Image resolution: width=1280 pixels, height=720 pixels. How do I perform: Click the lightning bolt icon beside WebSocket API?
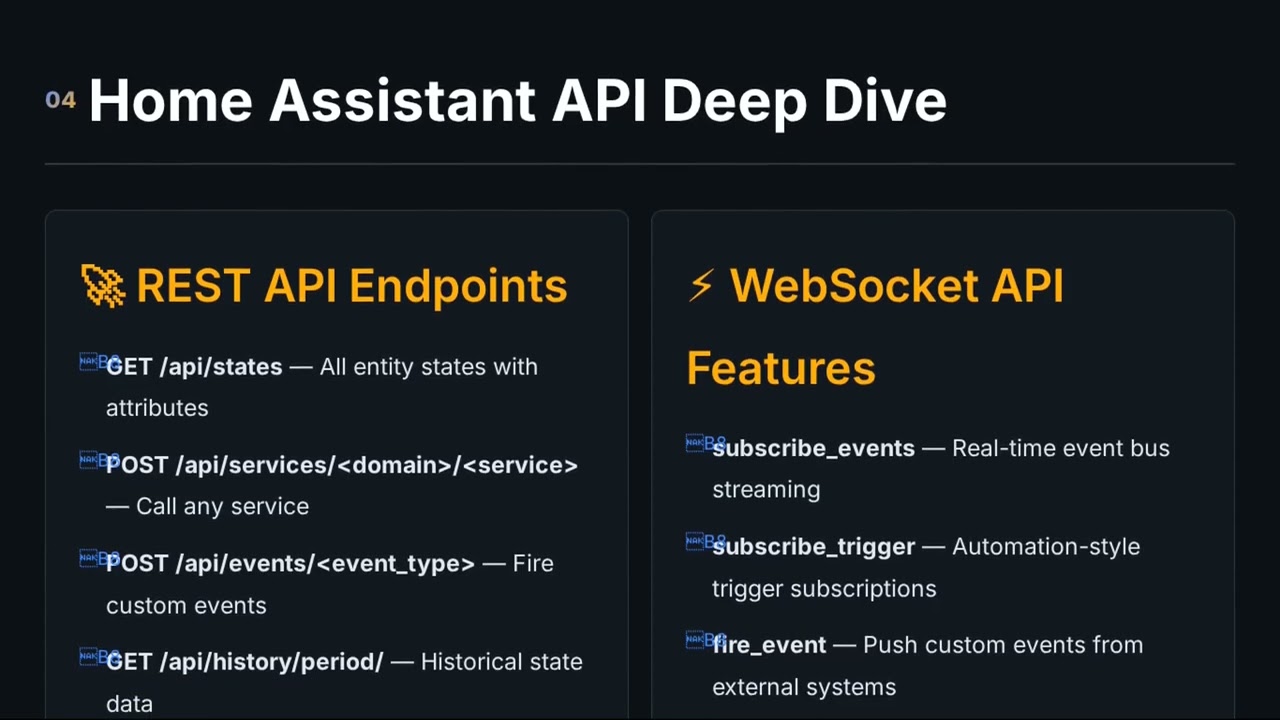coord(701,286)
